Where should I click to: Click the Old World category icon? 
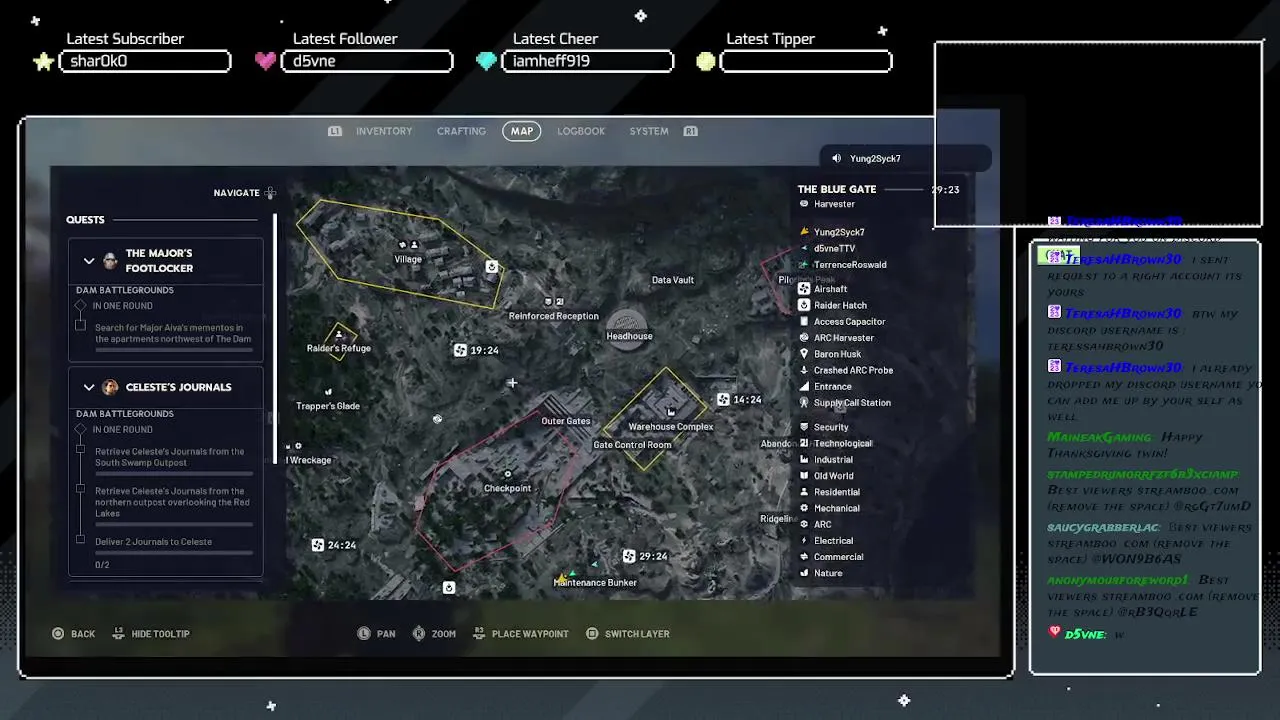pos(804,476)
